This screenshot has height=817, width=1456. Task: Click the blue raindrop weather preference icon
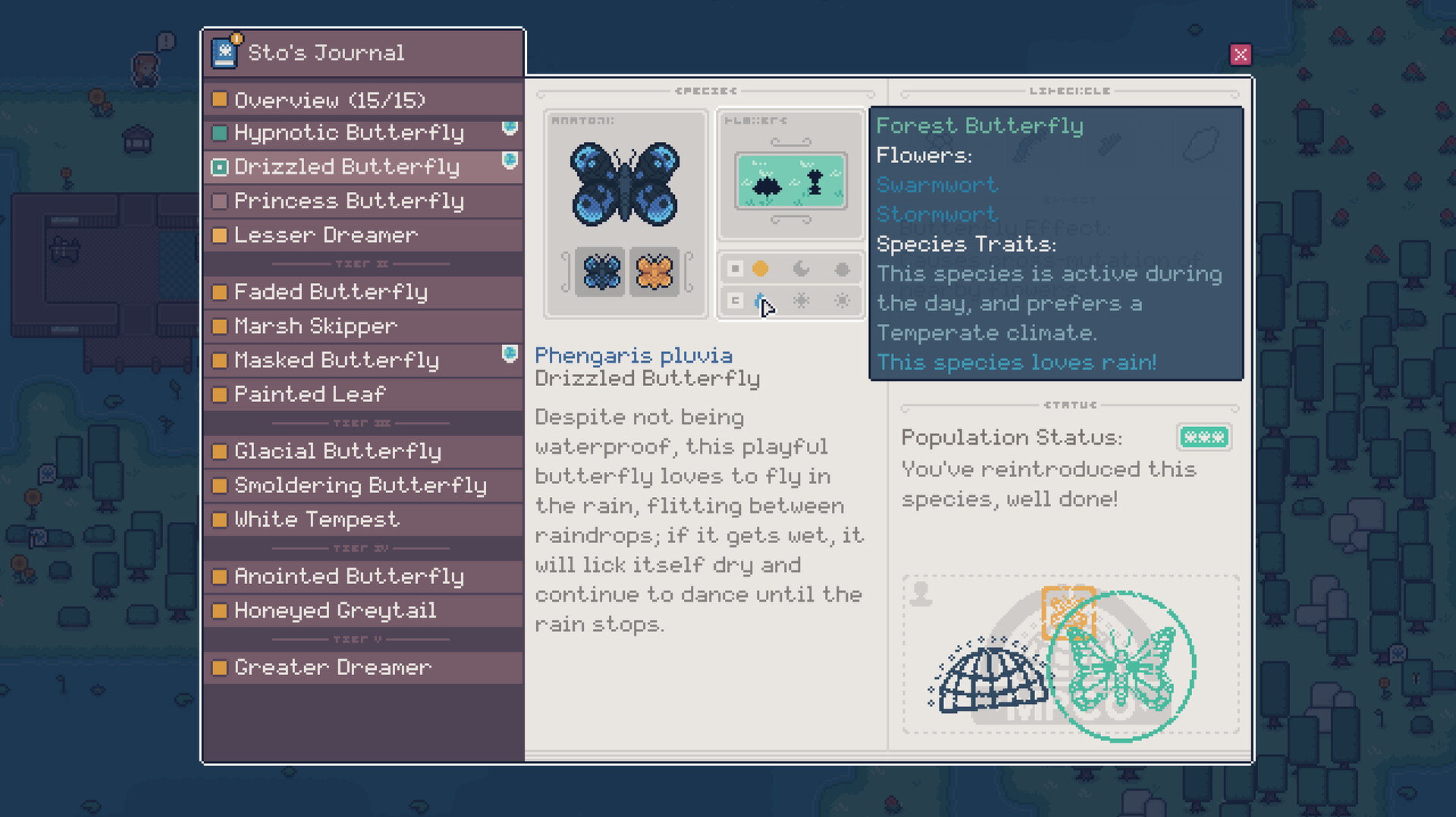(758, 301)
